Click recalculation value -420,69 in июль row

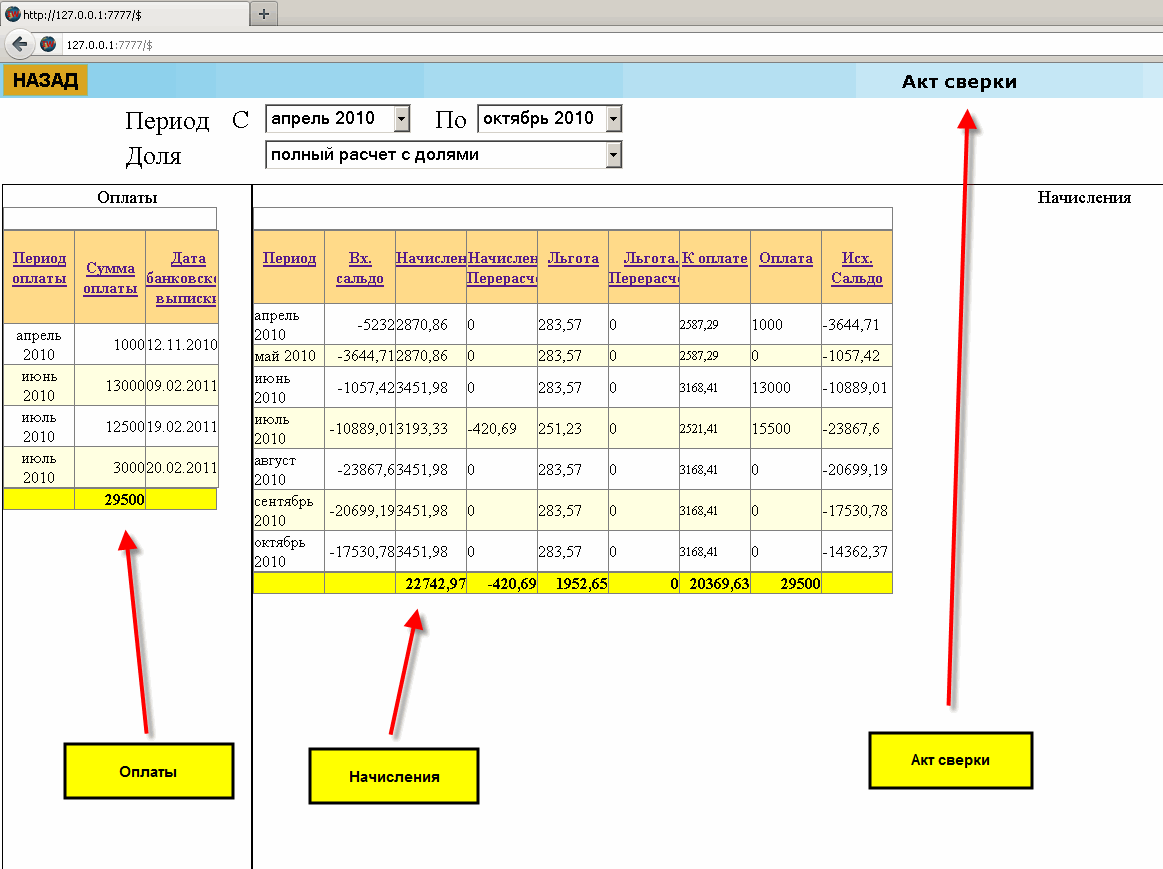click(x=502, y=429)
